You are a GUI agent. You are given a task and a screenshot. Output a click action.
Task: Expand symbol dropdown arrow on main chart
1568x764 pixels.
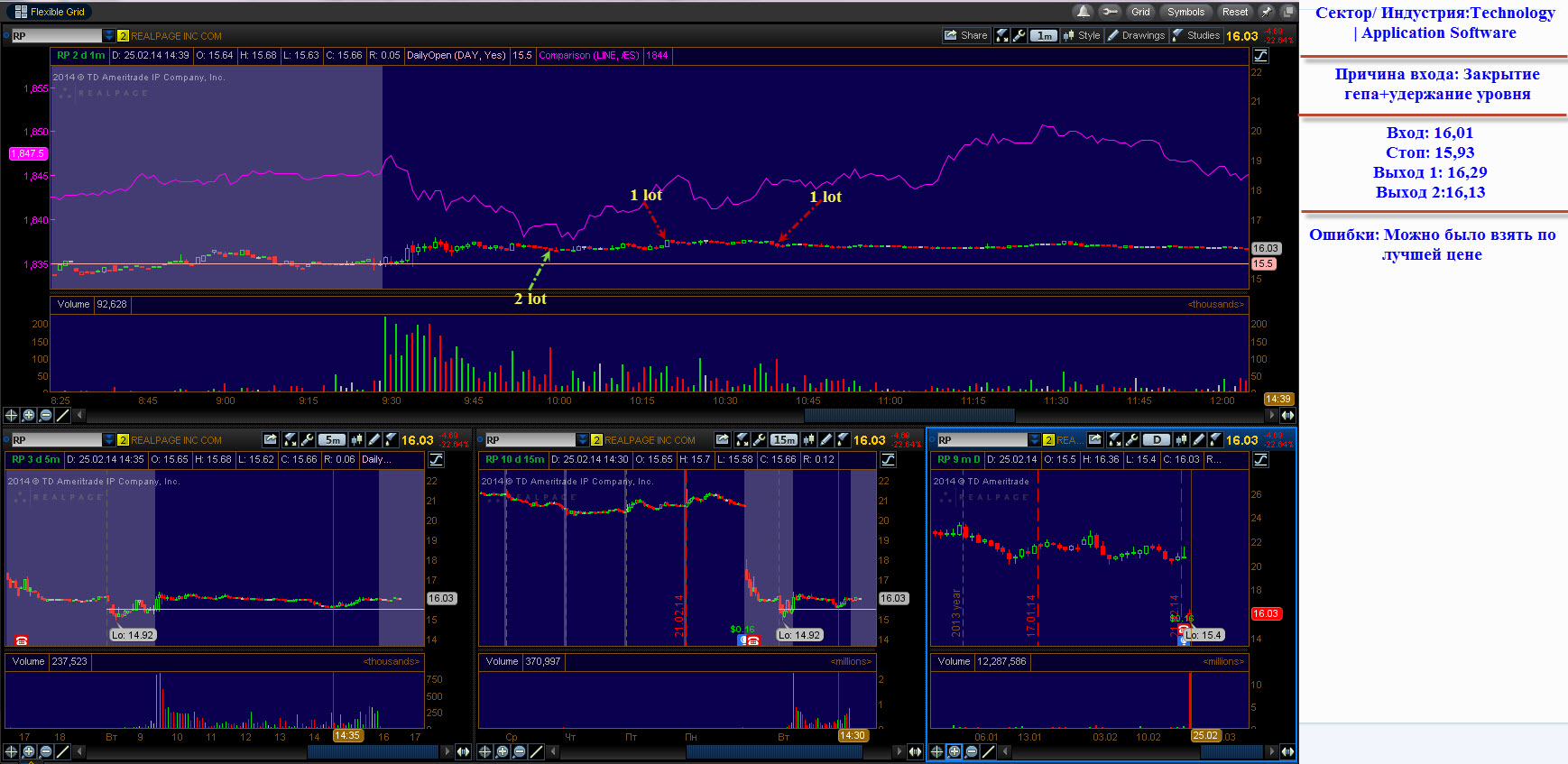click(x=109, y=36)
